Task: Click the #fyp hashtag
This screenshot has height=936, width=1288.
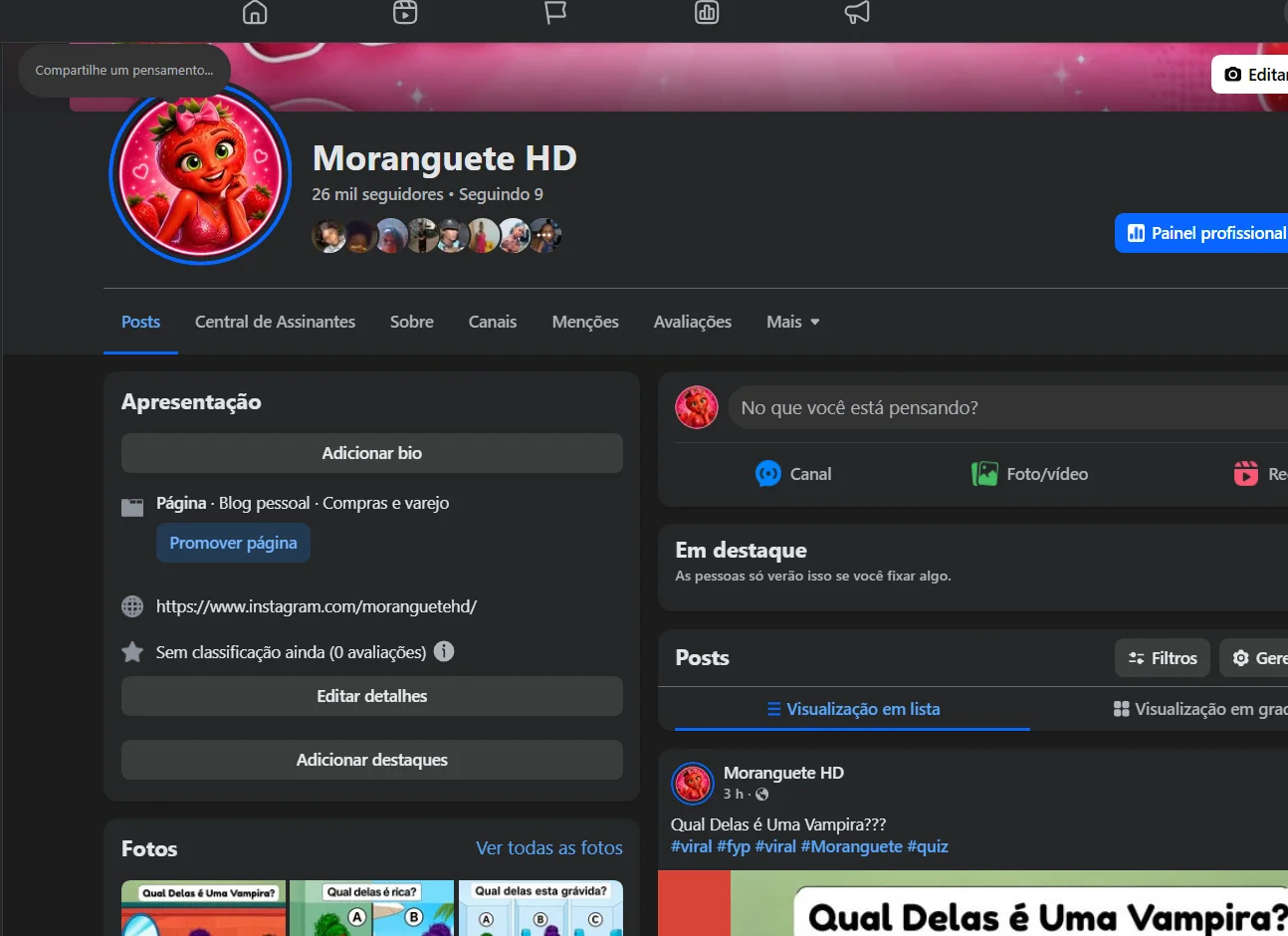Action: [x=734, y=846]
